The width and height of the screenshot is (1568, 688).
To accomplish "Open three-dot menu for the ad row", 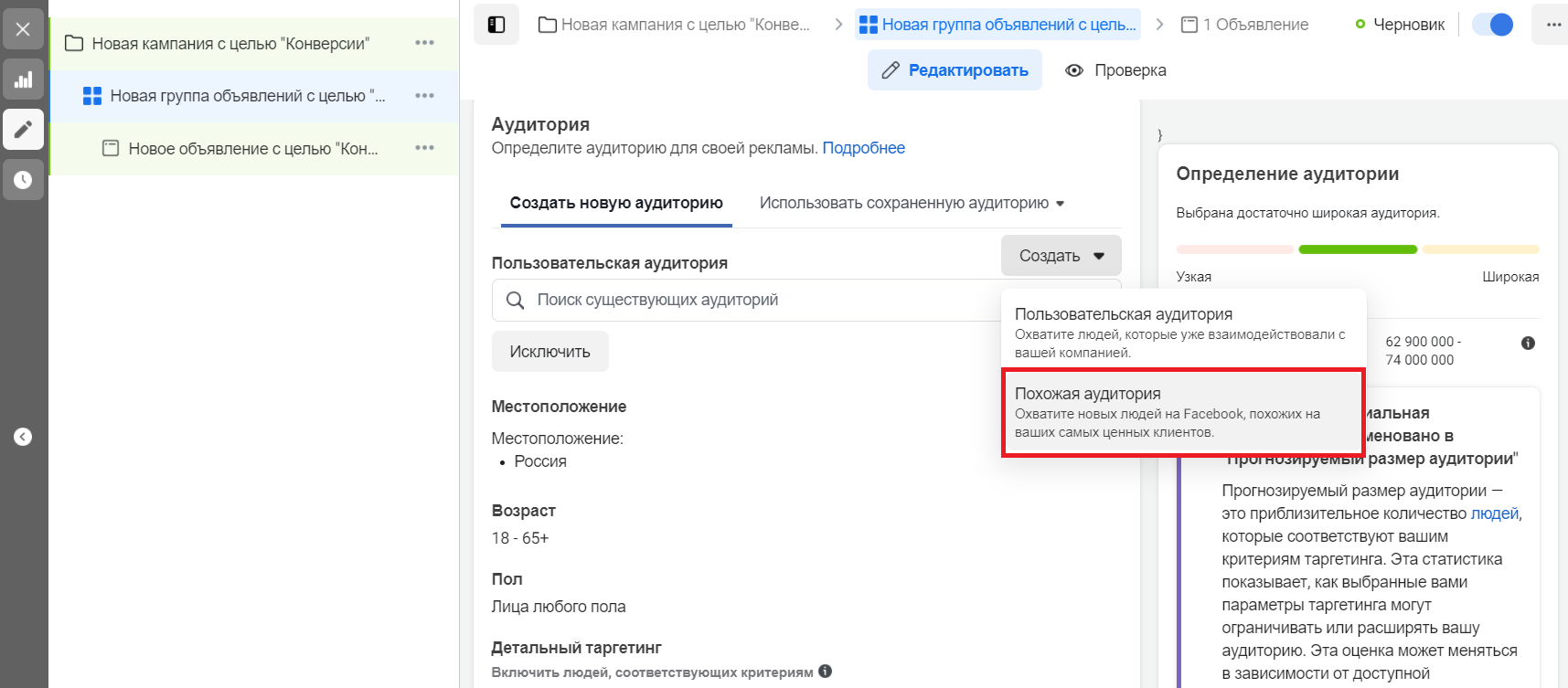I will click(424, 148).
